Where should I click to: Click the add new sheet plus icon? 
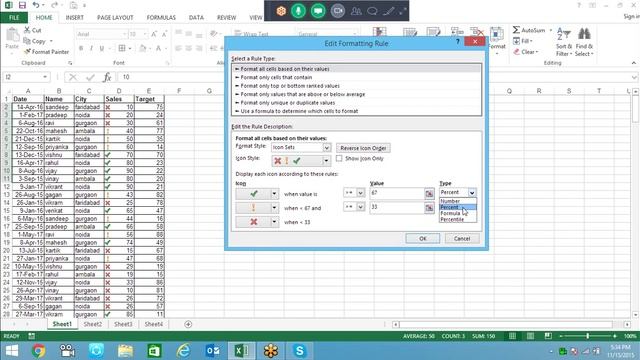click(x=188, y=324)
